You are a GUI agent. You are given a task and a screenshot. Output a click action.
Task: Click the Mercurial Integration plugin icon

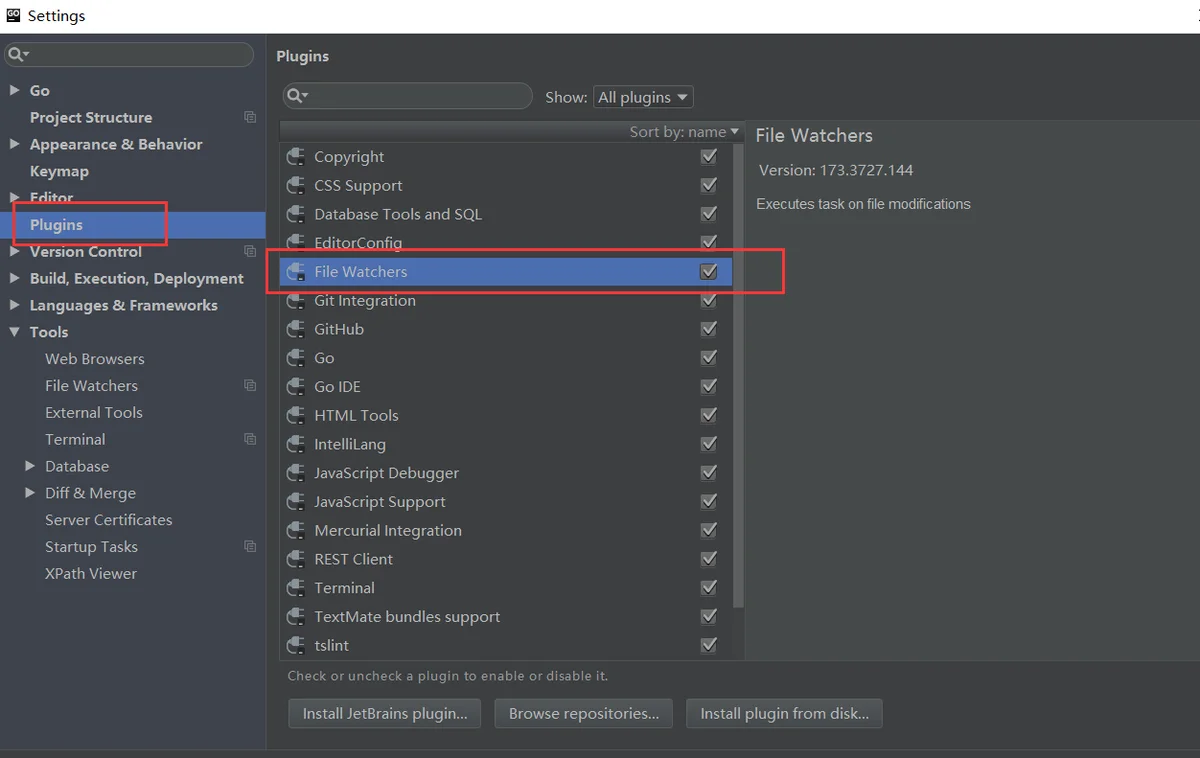(295, 531)
